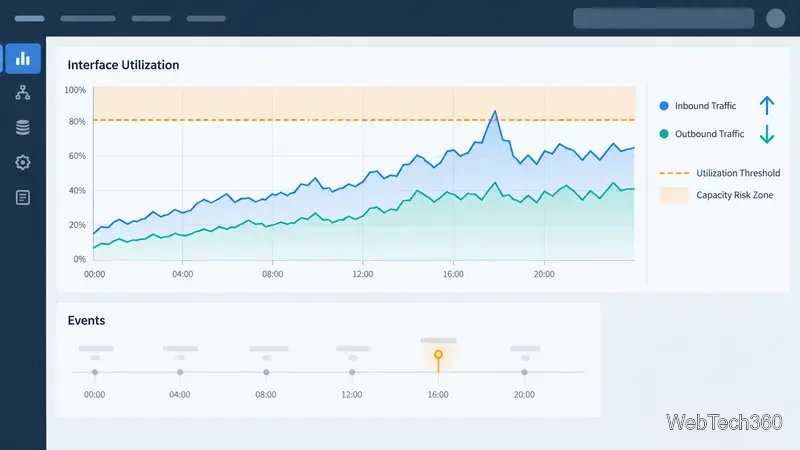Click the 0% y-axis label

(80, 259)
